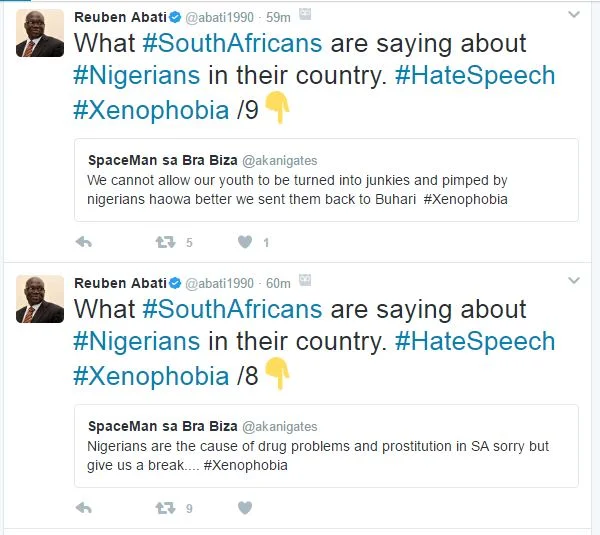The height and width of the screenshot is (535, 600).
Task: Click #HateSpeech hashtag in the first tweet
Action: 474,76
